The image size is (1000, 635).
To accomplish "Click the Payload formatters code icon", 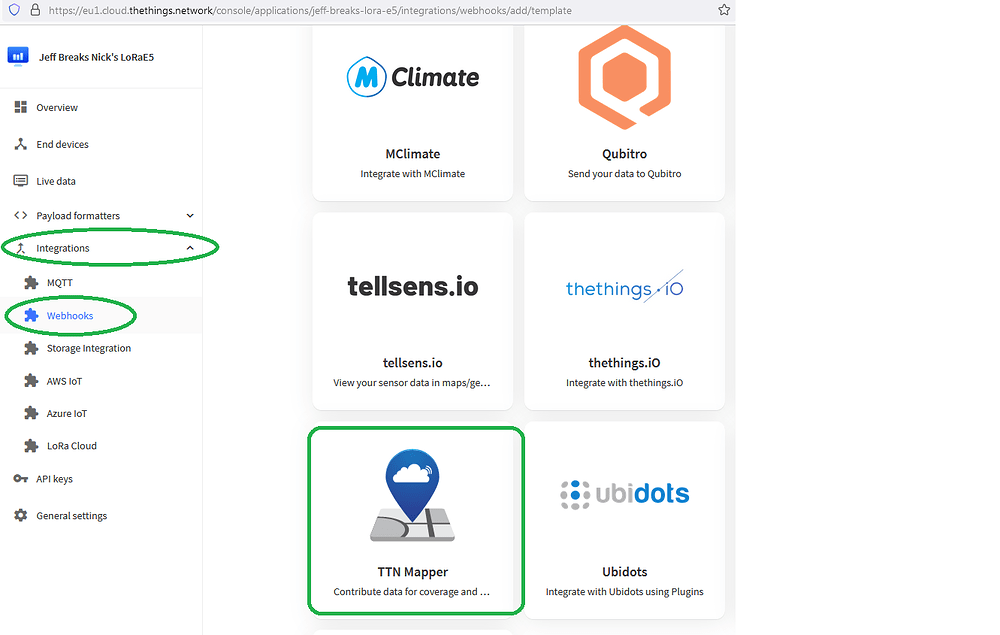I will point(20,215).
